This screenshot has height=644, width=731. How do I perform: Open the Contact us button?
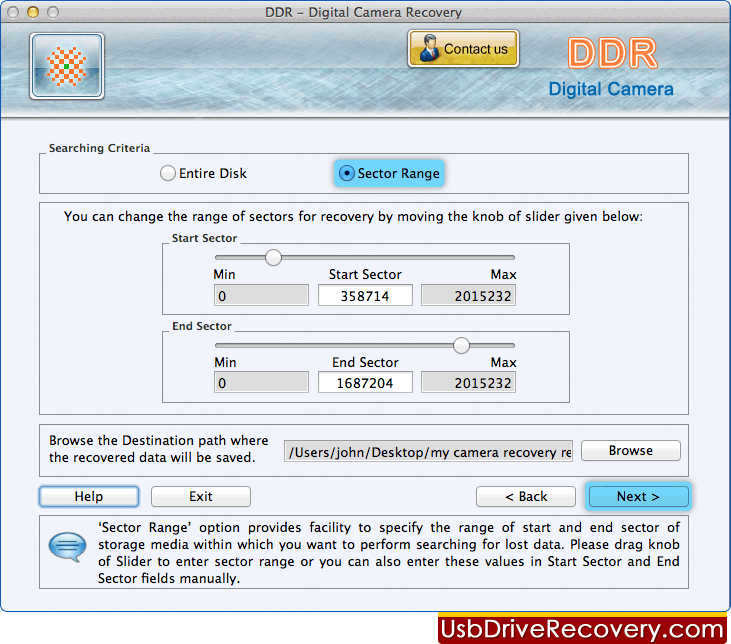(x=463, y=49)
